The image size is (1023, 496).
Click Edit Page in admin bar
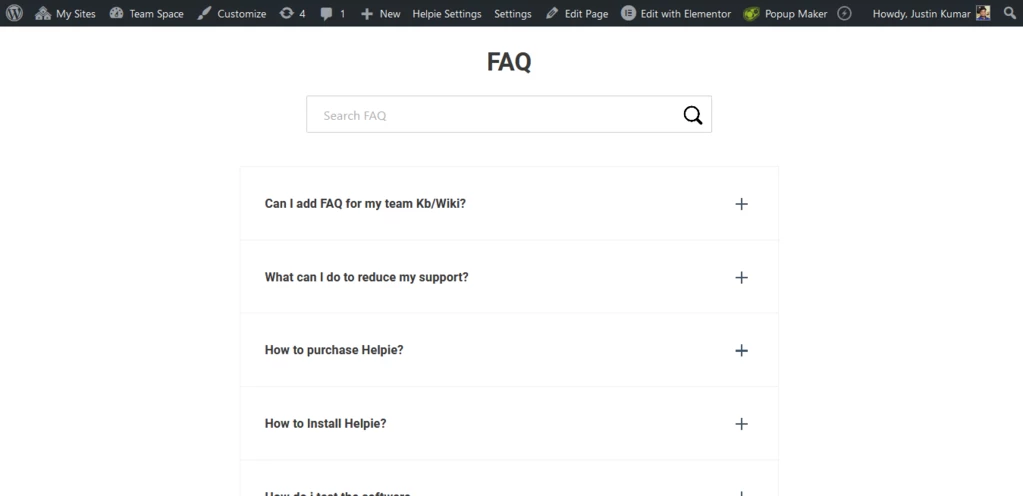(577, 13)
